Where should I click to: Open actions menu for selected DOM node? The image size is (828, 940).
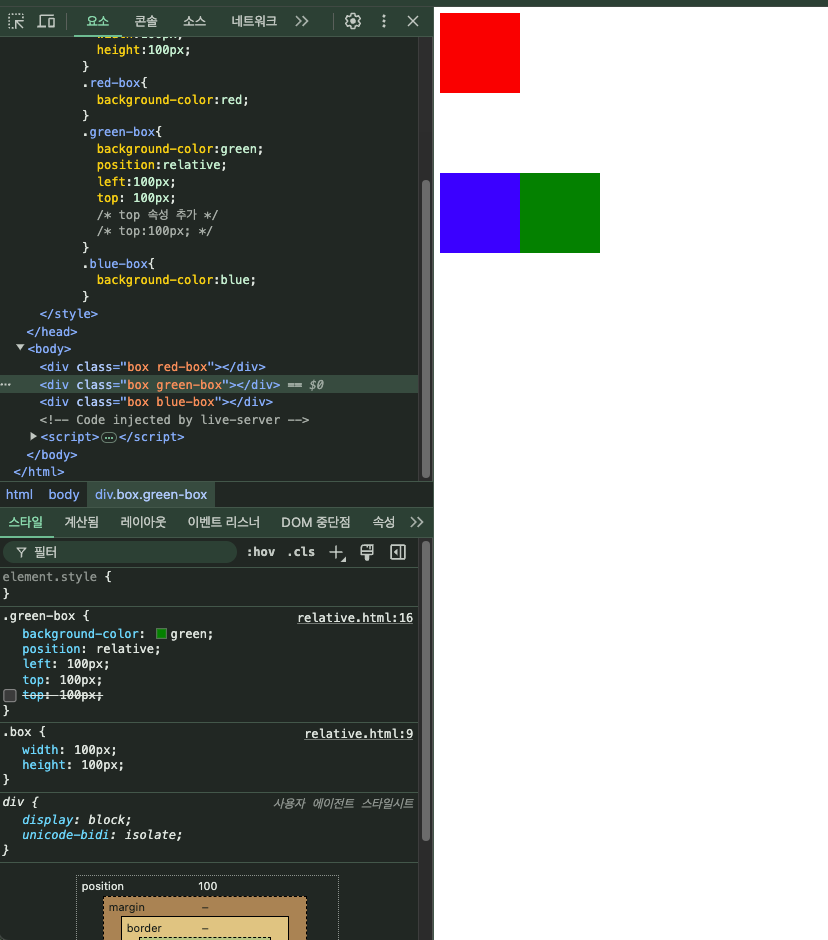6,385
